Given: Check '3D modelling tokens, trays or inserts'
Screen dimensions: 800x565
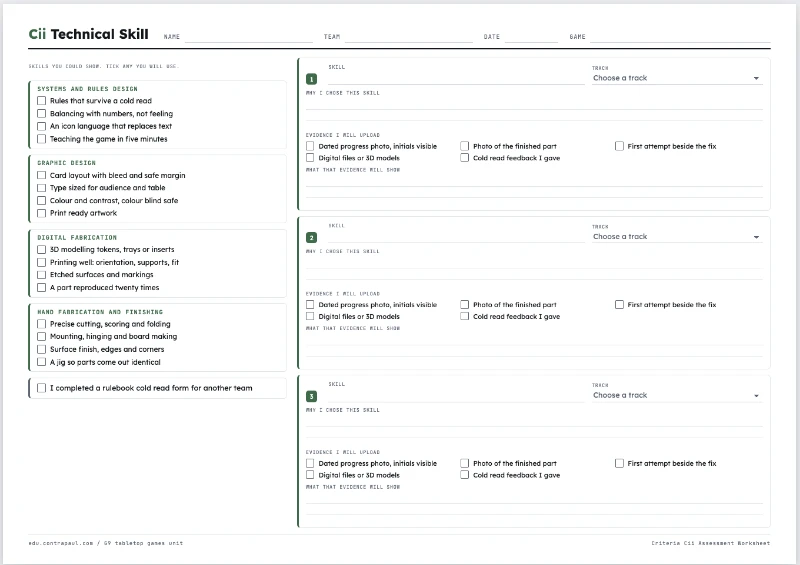Looking at the screenshot, I should 41,250.
